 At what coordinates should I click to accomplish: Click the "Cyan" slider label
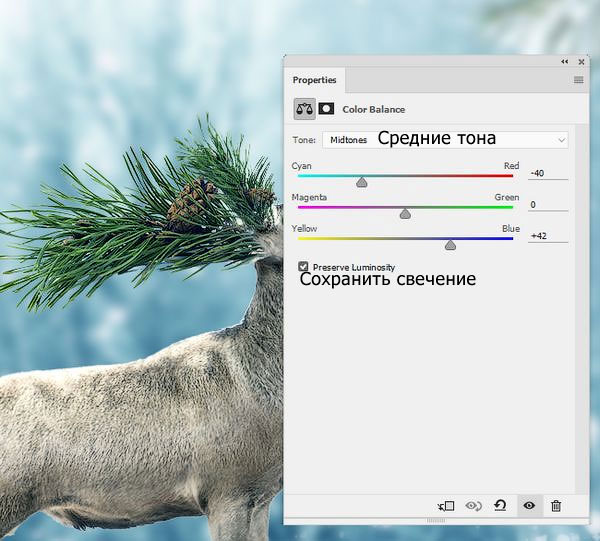[x=302, y=166]
